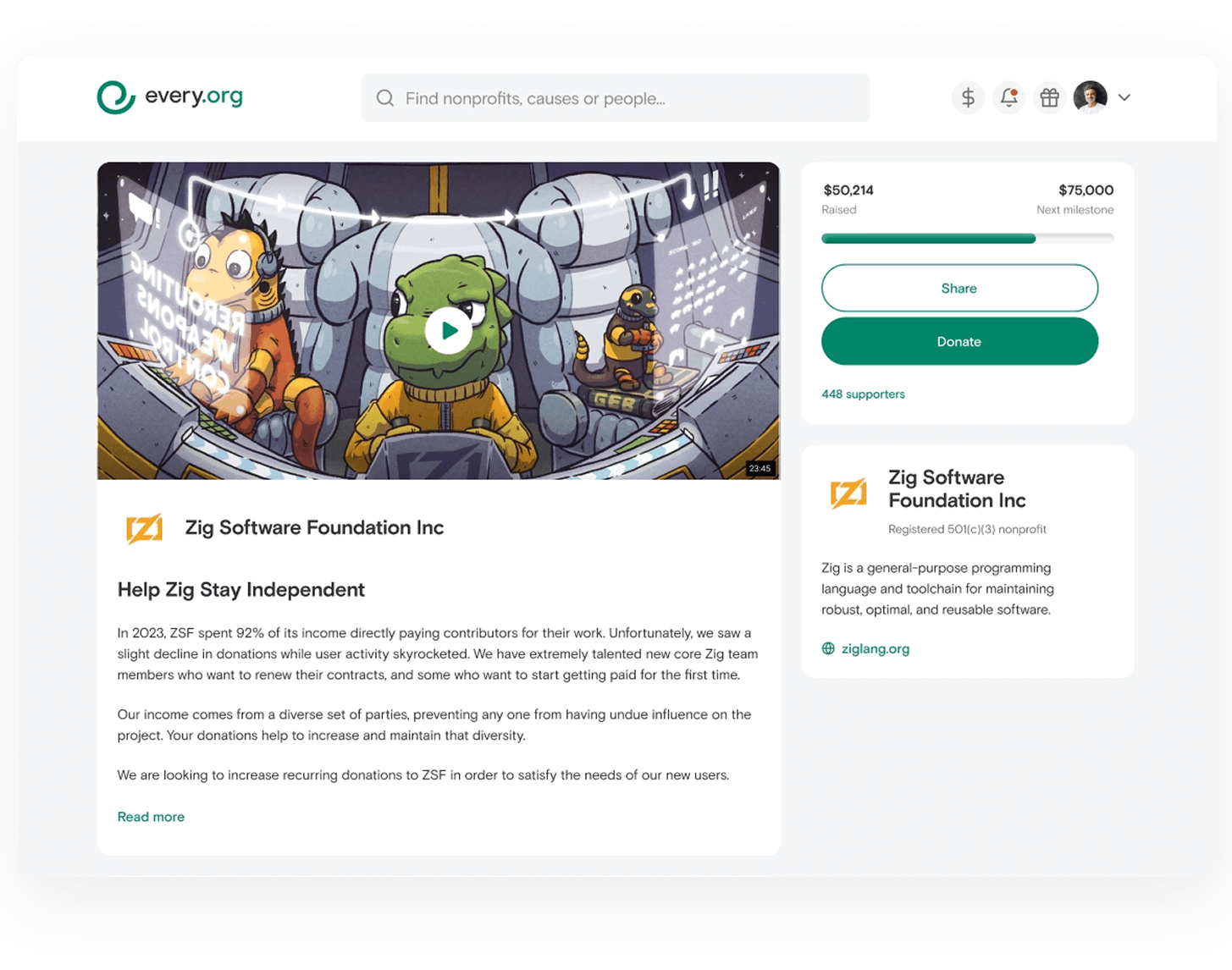Click the 23:45 video duration badge
Screen dimensions: 1232x970
coord(760,468)
